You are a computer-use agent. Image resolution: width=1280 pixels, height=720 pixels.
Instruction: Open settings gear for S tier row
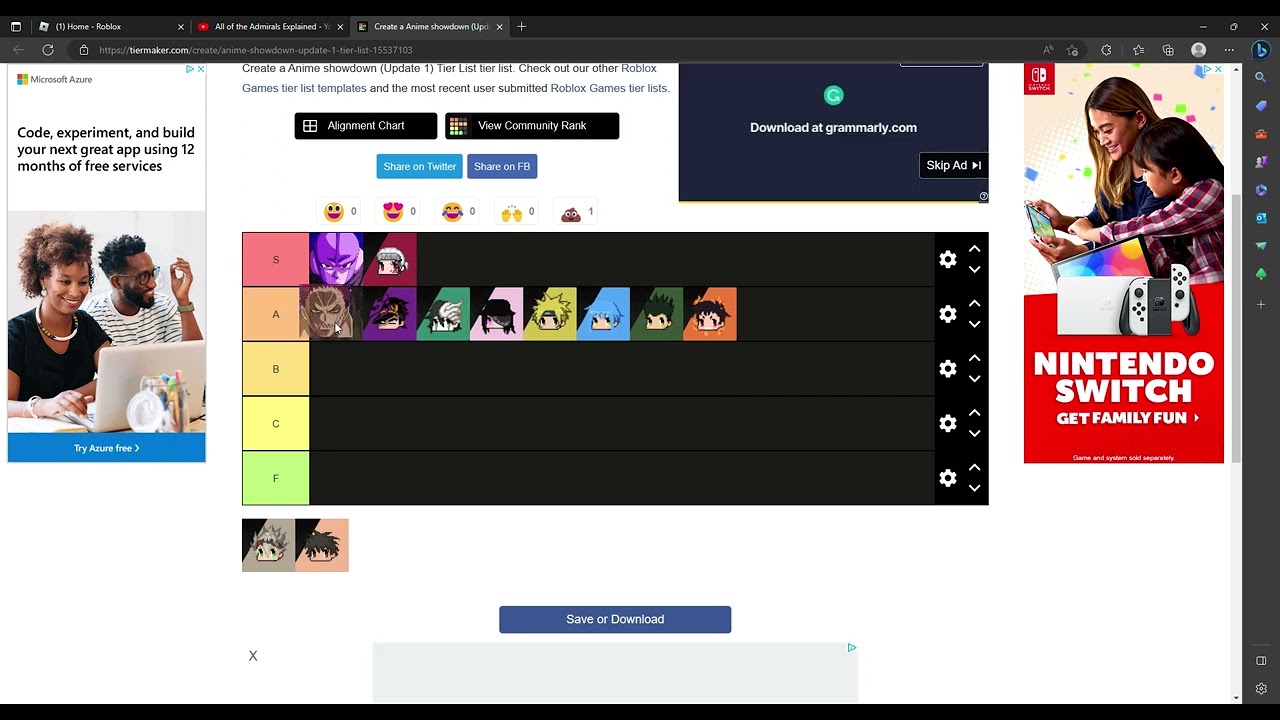tap(948, 260)
